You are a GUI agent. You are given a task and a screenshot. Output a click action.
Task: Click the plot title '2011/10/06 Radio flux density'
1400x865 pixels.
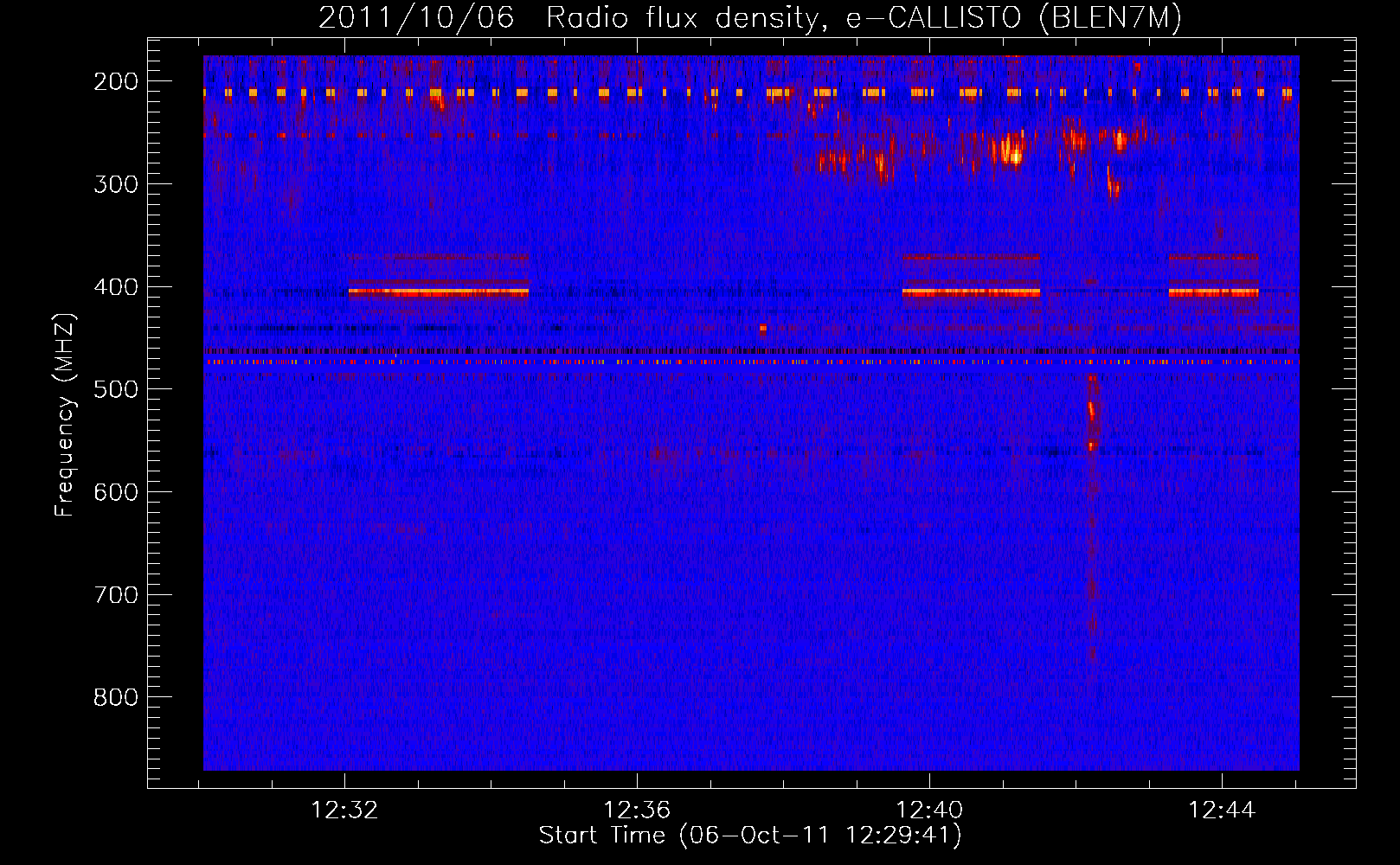749,17
